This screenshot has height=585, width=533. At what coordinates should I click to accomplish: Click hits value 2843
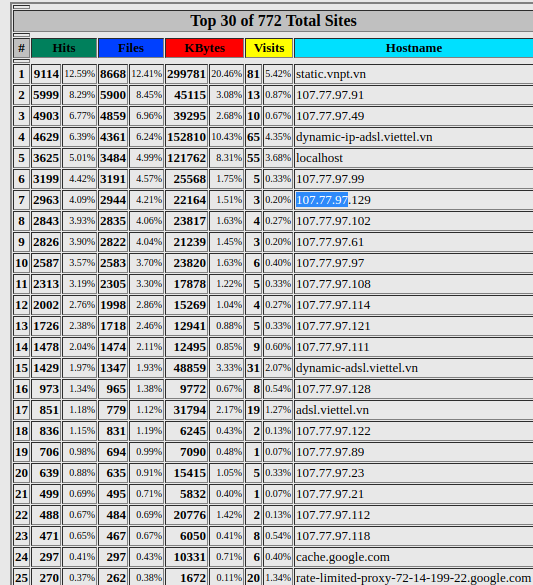coord(46,221)
